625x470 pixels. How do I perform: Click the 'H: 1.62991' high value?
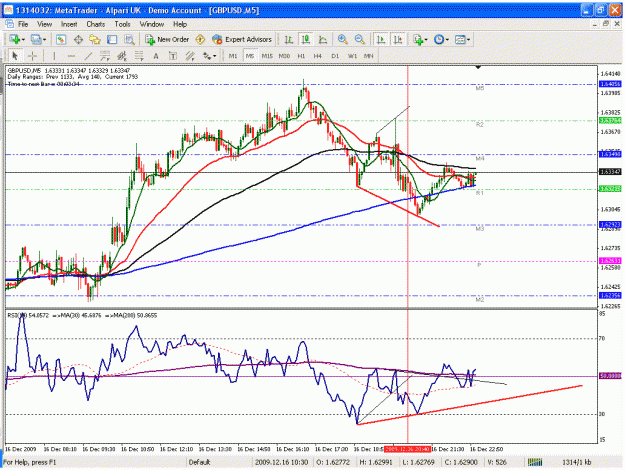(376, 462)
